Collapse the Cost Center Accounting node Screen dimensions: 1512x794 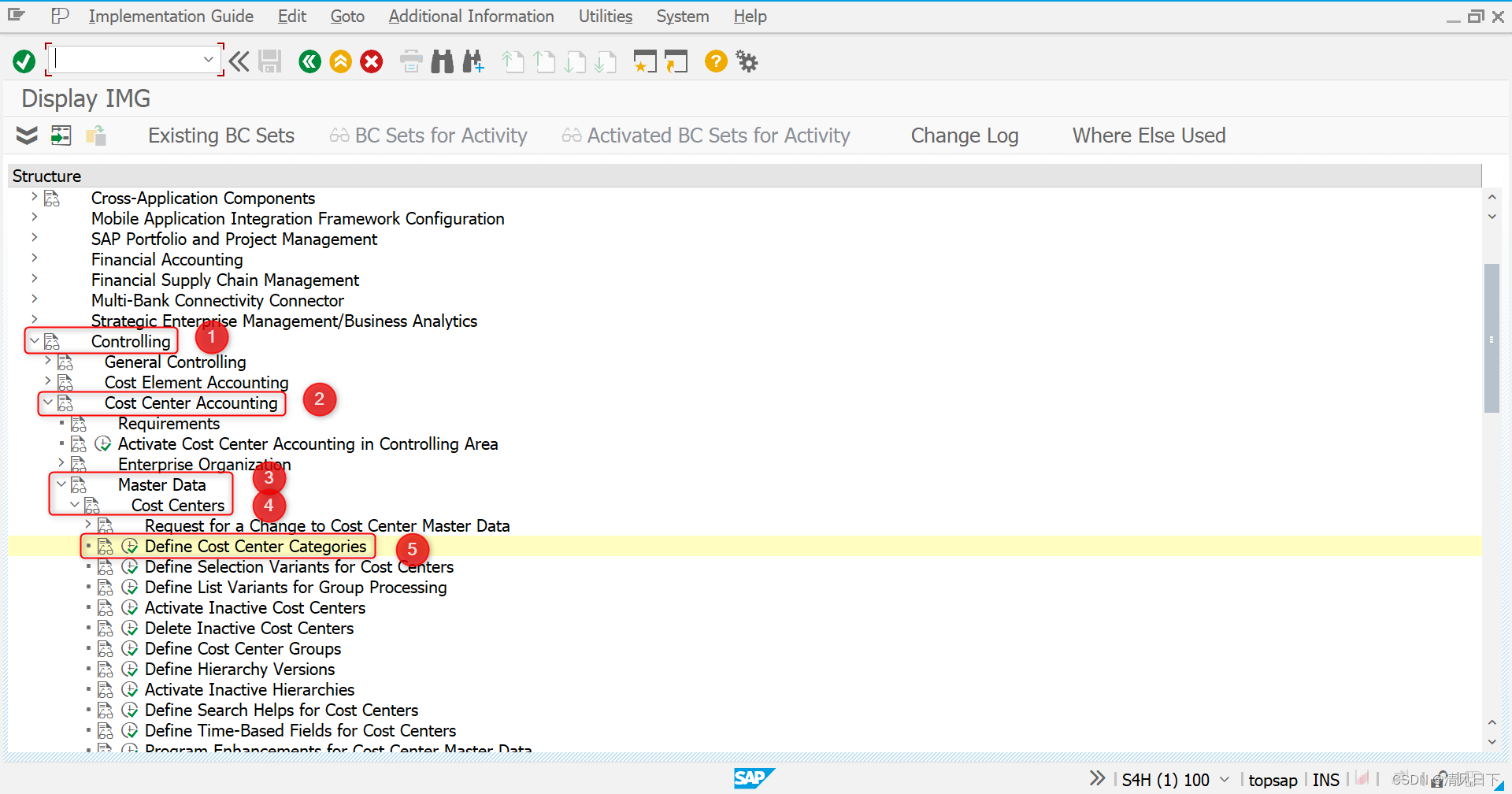click(47, 402)
